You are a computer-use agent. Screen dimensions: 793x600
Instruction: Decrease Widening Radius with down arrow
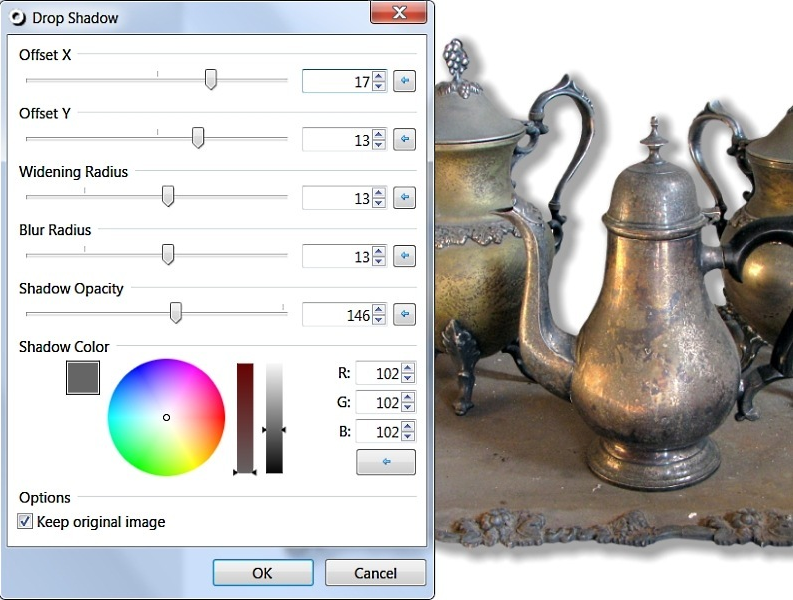(x=379, y=203)
